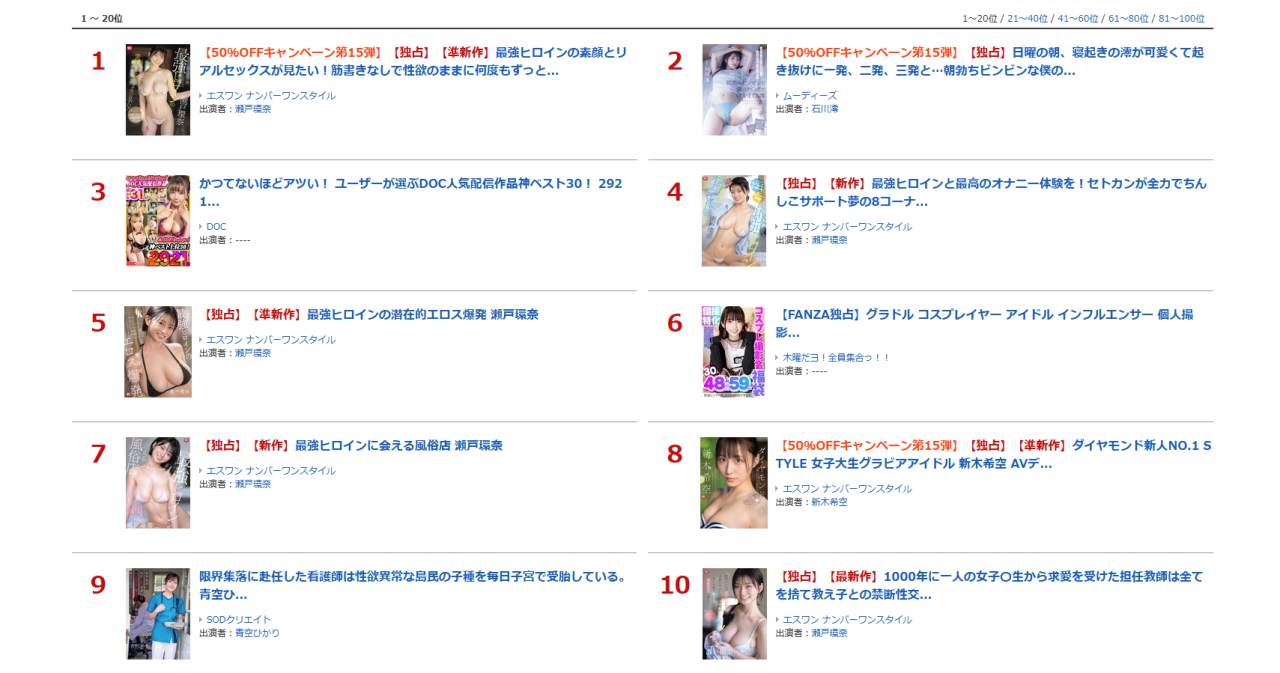Select the rank 6 item thumbnail
1280x673 pixels.
tap(734, 352)
